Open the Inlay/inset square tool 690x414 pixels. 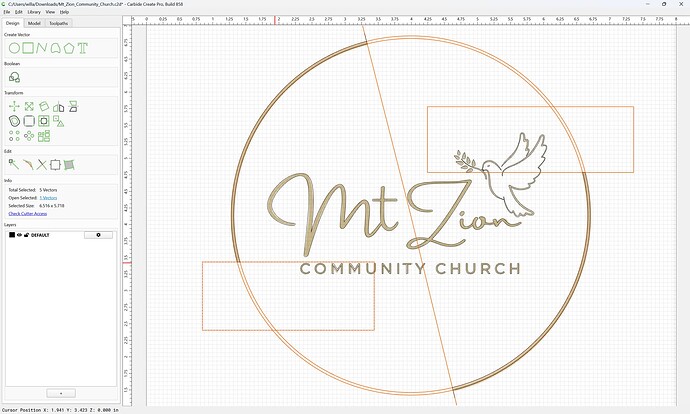click(44, 121)
